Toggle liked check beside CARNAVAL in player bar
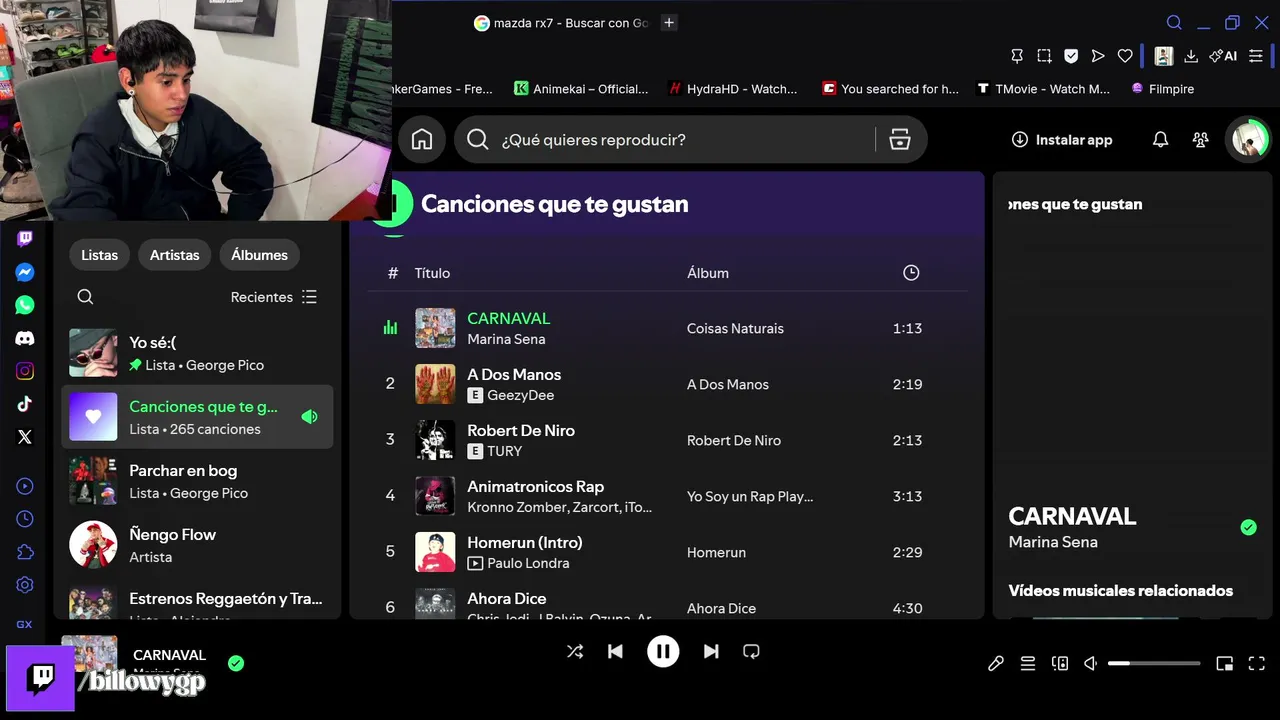Image resolution: width=1280 pixels, height=720 pixels. pyautogui.click(x=236, y=663)
